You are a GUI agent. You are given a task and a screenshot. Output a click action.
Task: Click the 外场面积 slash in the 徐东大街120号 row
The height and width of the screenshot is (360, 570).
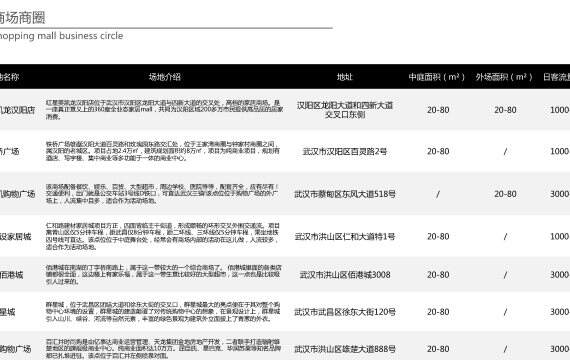tap(505, 312)
